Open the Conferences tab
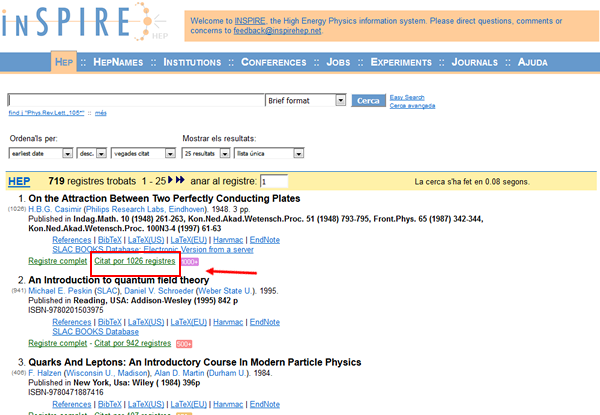Screen dimensions: 600x415 tap(273, 62)
